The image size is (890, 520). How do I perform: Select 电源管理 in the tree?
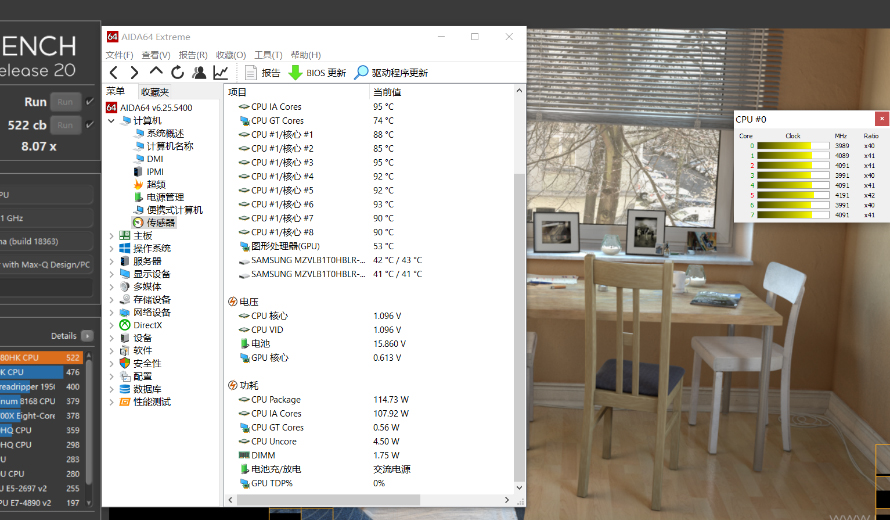pyautogui.click(x=164, y=197)
